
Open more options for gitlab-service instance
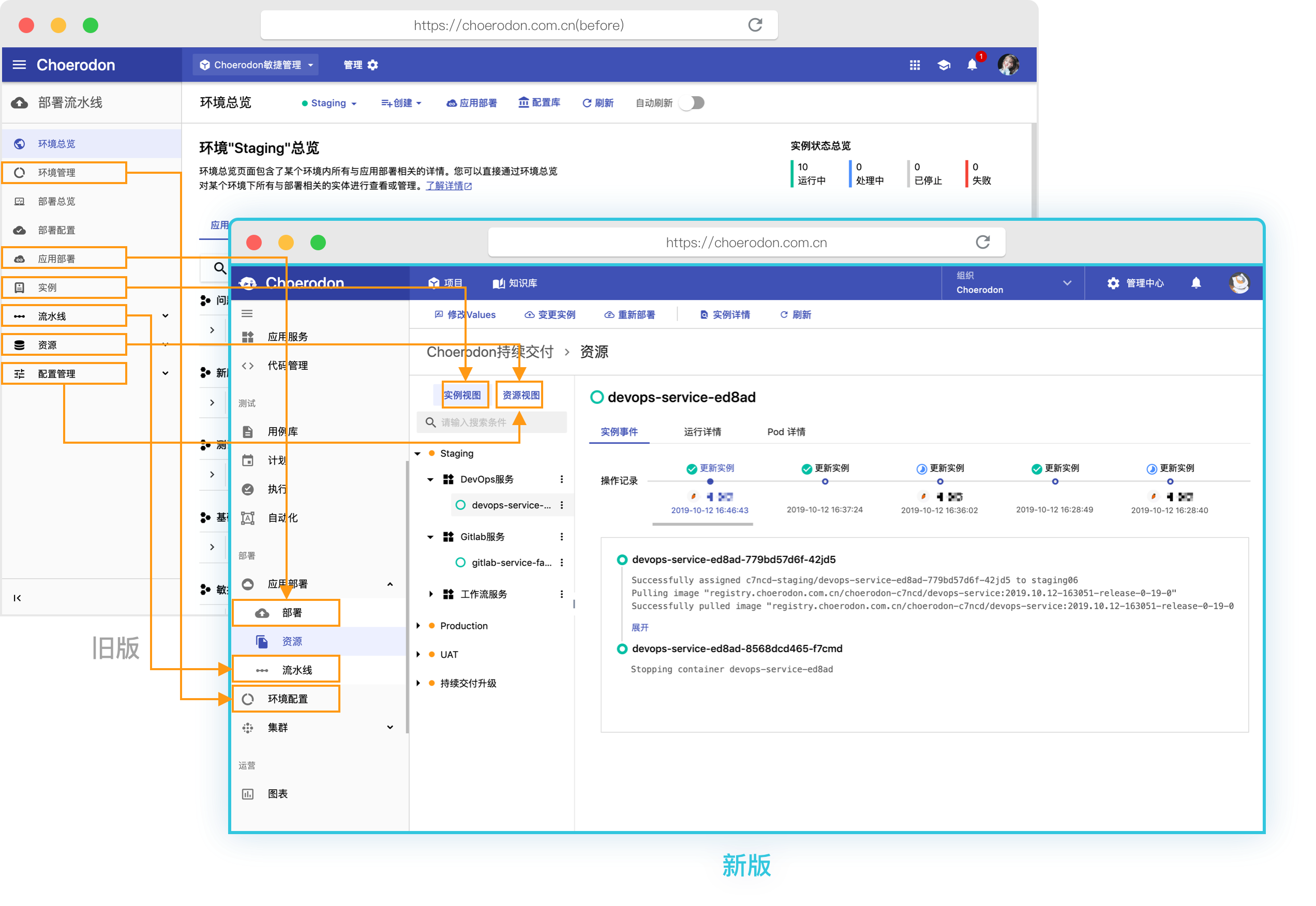click(562, 563)
